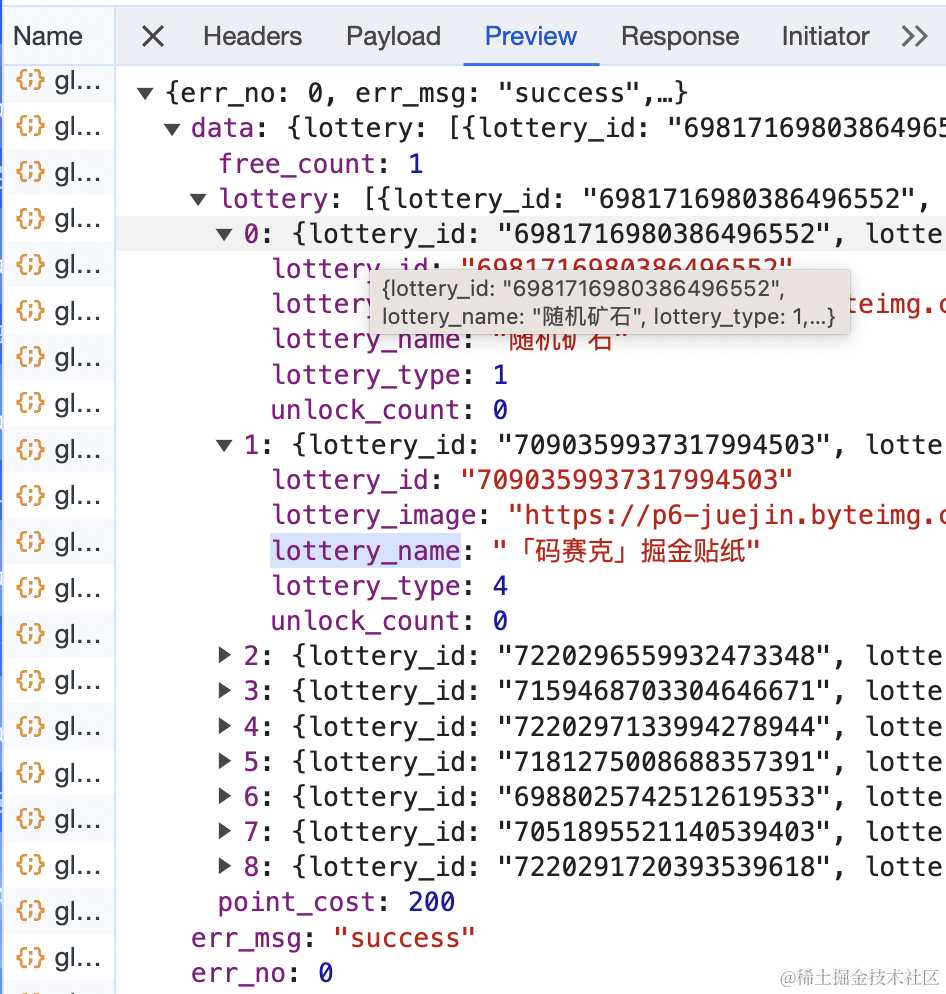Viewport: 946px width, 994px height.
Task: Close the request details panel
Action: [x=153, y=36]
